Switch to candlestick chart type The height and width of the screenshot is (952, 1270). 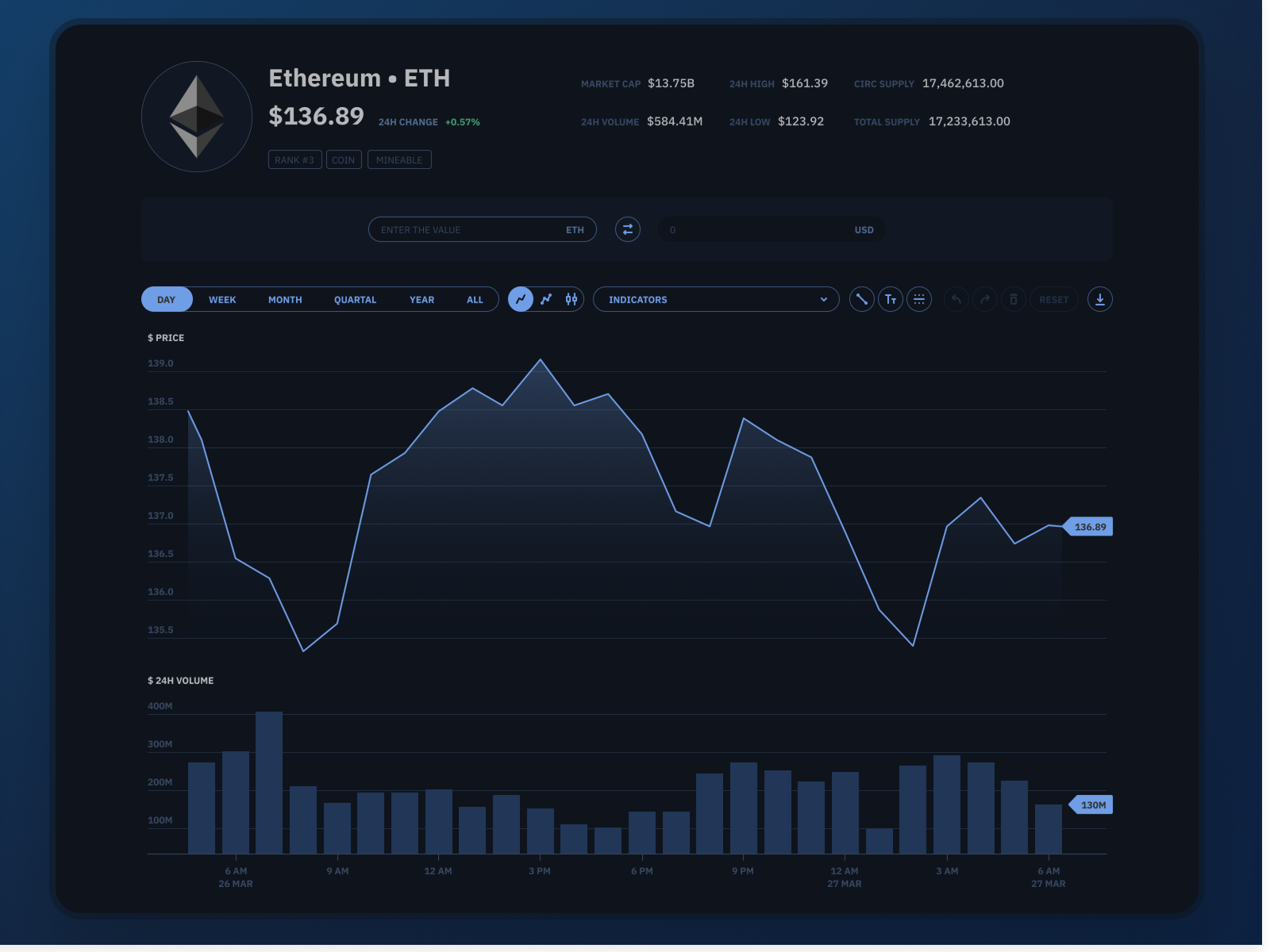(571, 299)
